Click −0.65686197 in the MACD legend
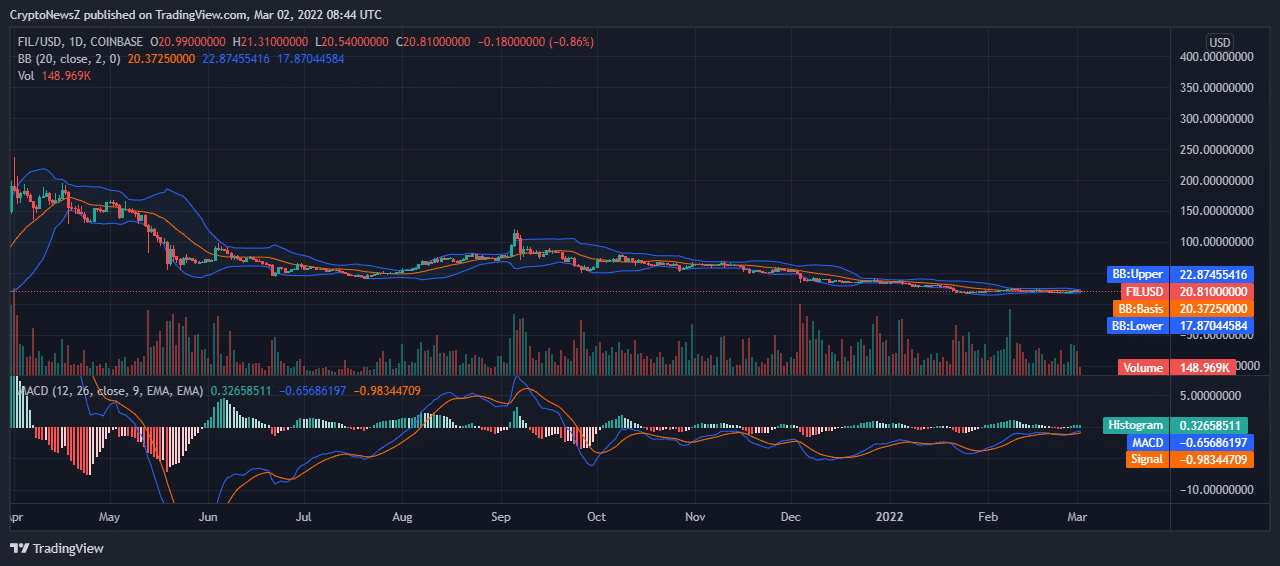The height and width of the screenshot is (566, 1280). 311,390
